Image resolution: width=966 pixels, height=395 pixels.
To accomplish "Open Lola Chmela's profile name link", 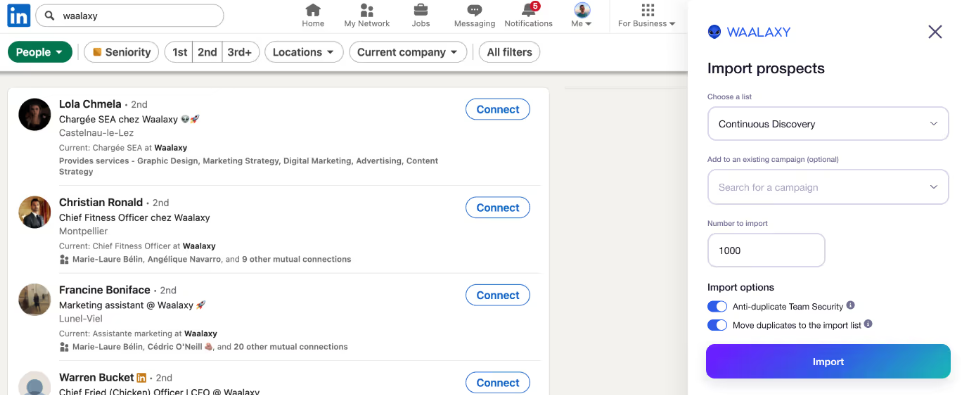I will tap(90, 104).
